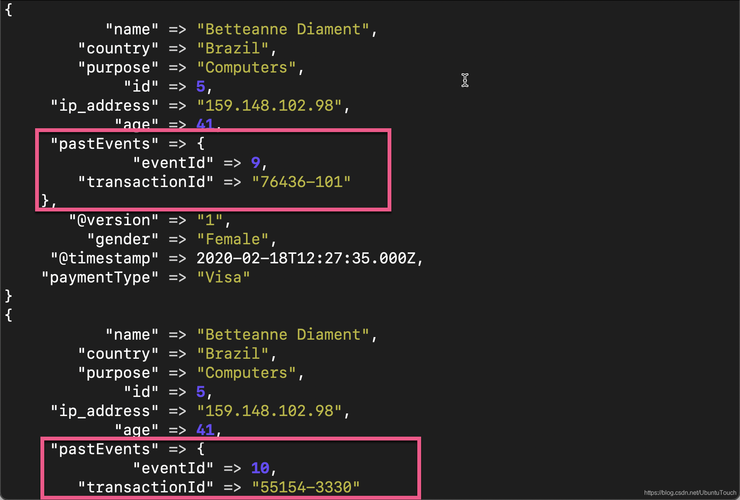
Task: Click the name value "Betteanne Diament" in first record
Action: pyautogui.click(x=283, y=29)
